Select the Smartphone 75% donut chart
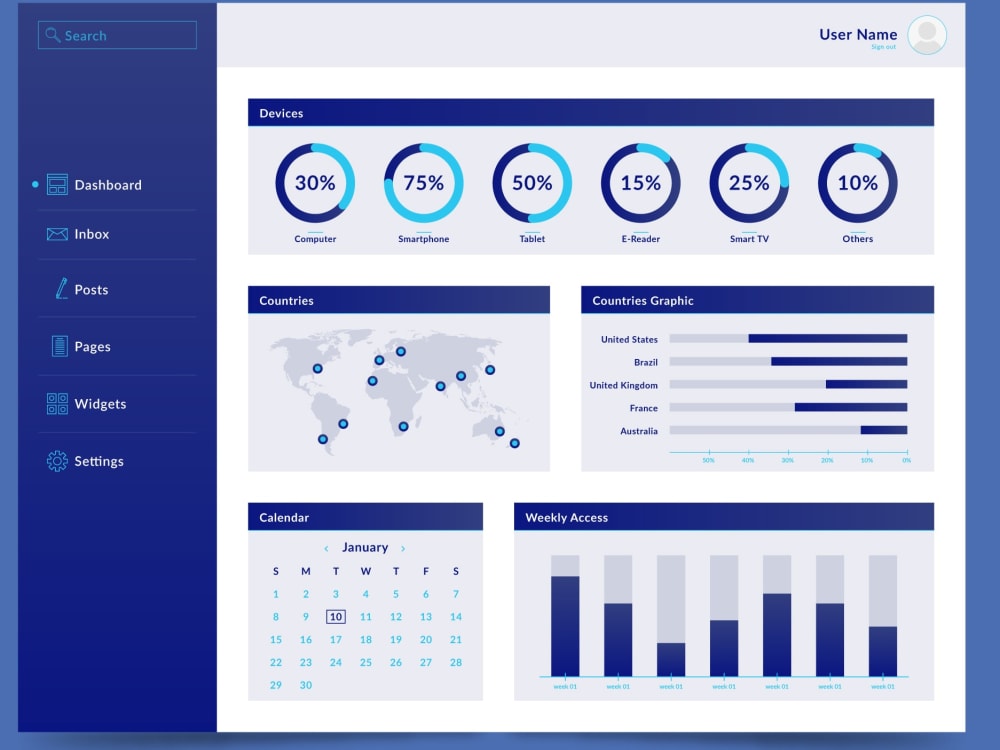Viewport: 1000px width, 750px height. click(x=423, y=183)
